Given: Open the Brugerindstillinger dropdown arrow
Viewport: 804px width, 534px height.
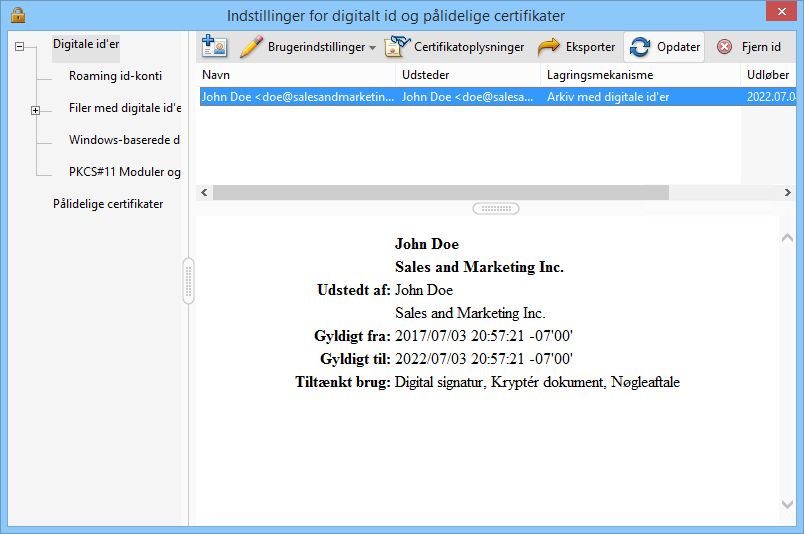Looking at the screenshot, I should point(372,48).
